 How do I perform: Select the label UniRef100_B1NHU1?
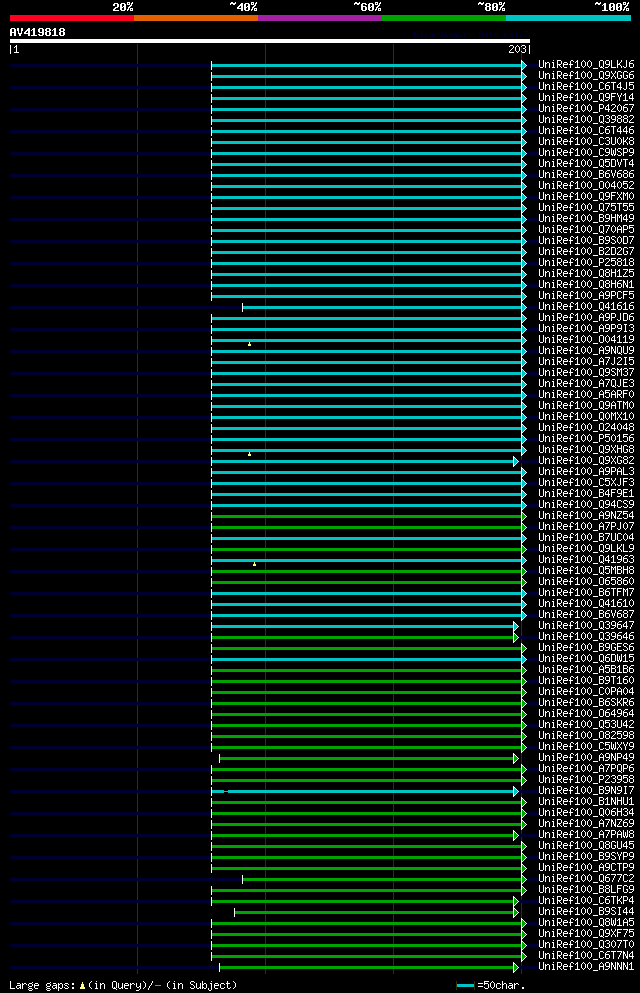coord(586,802)
